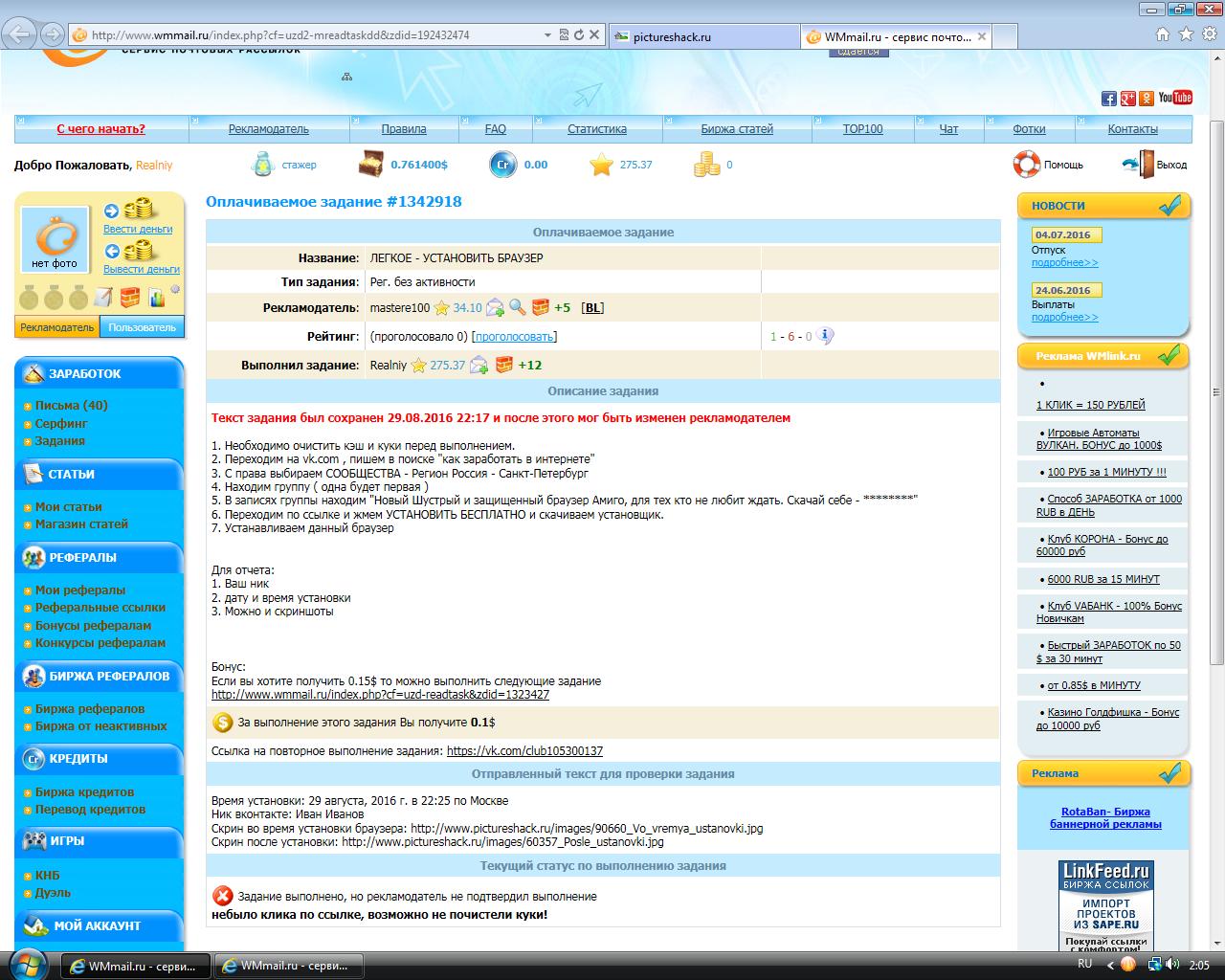Open the Facebook social icon
The height and width of the screenshot is (980, 1225).
[x=1109, y=98]
